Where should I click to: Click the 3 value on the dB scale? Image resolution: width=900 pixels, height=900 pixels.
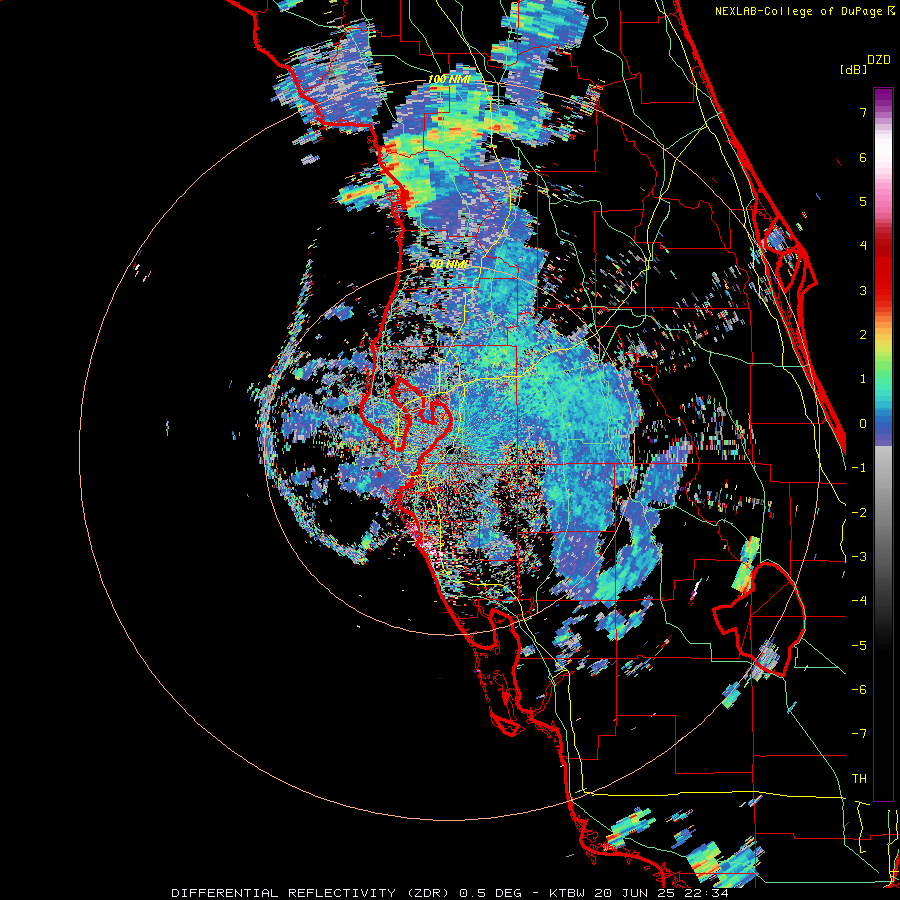[863, 290]
